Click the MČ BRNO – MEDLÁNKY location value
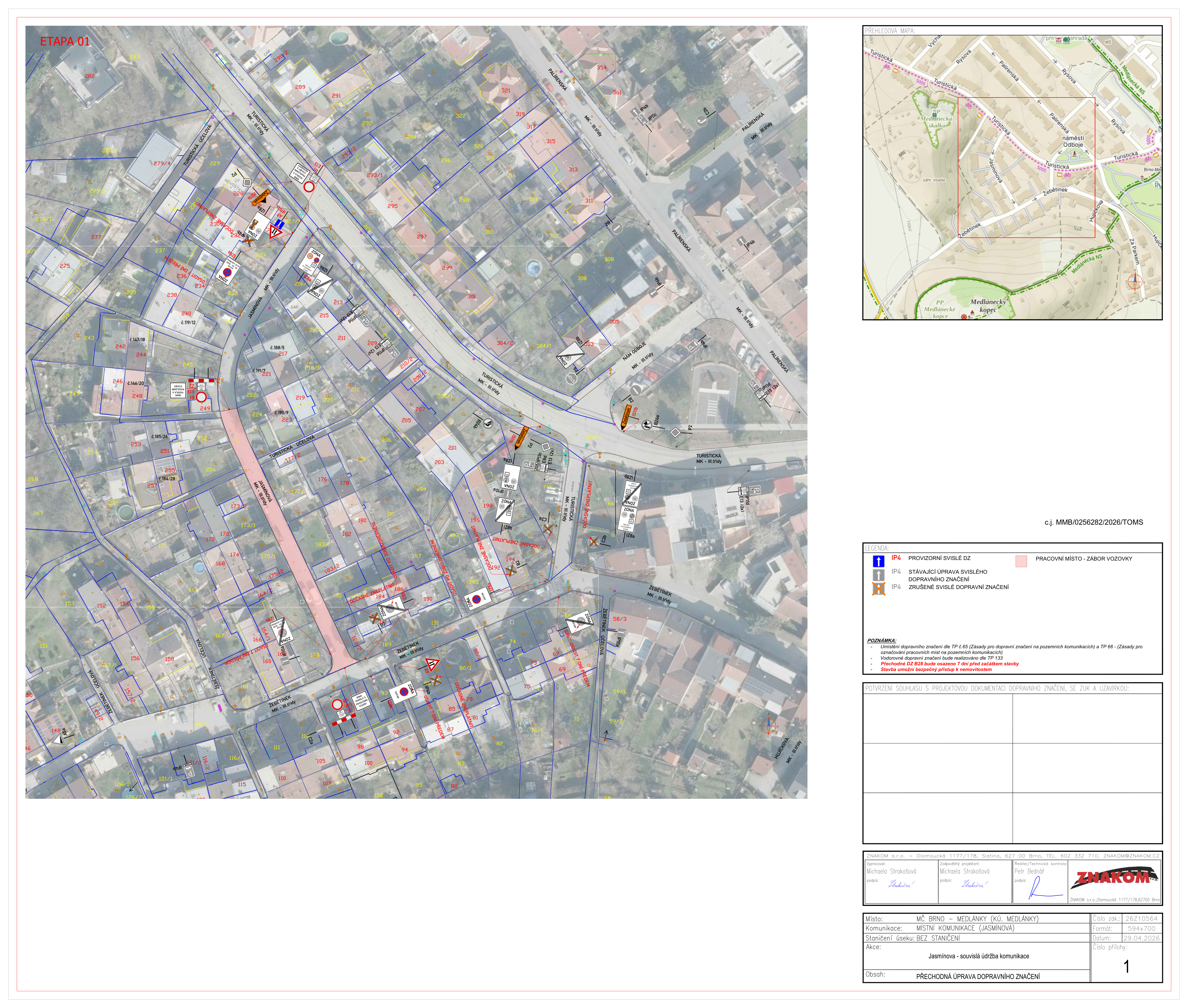The width and height of the screenshot is (1188, 1008). 977,919
